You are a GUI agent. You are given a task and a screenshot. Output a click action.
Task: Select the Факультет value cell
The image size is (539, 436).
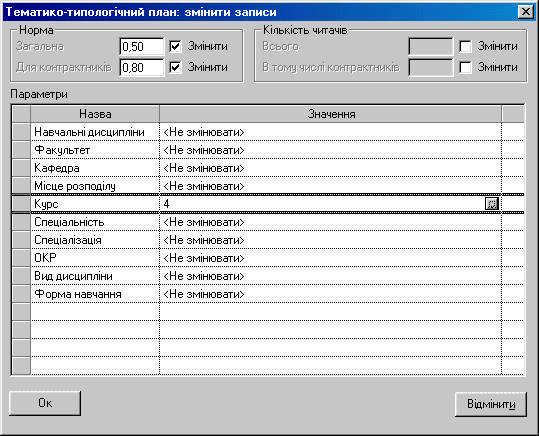coord(330,150)
